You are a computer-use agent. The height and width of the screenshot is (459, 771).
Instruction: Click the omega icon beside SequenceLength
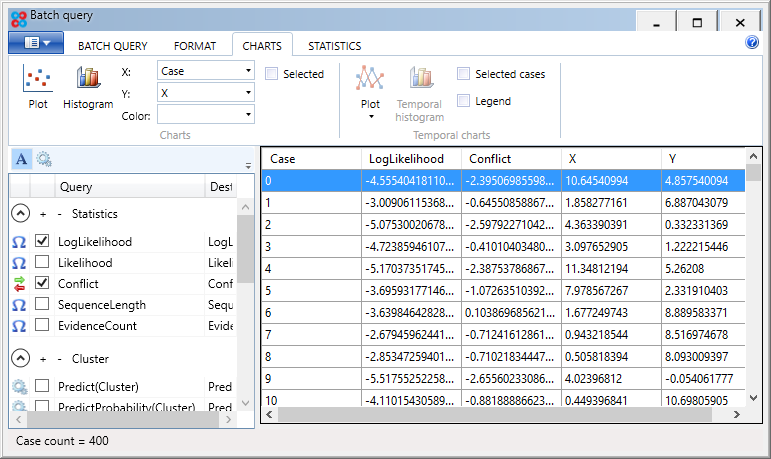[19, 305]
